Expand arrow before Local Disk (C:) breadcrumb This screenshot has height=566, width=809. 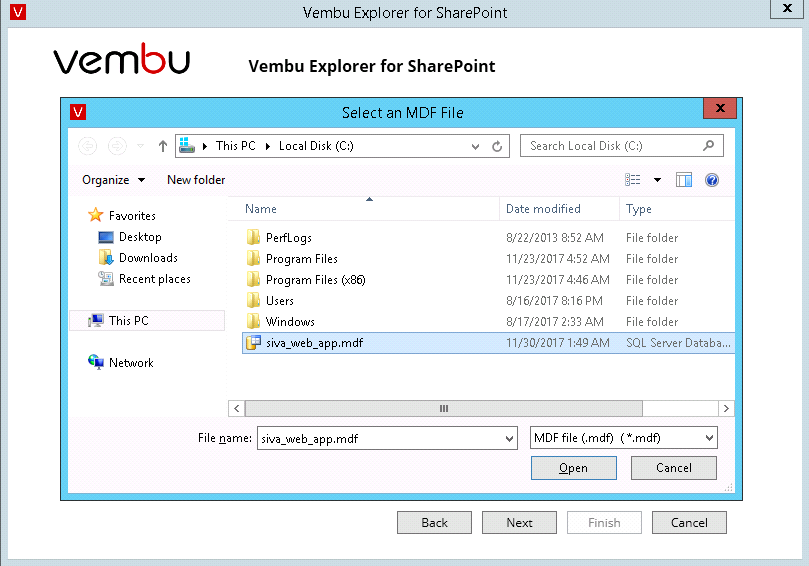click(268, 147)
